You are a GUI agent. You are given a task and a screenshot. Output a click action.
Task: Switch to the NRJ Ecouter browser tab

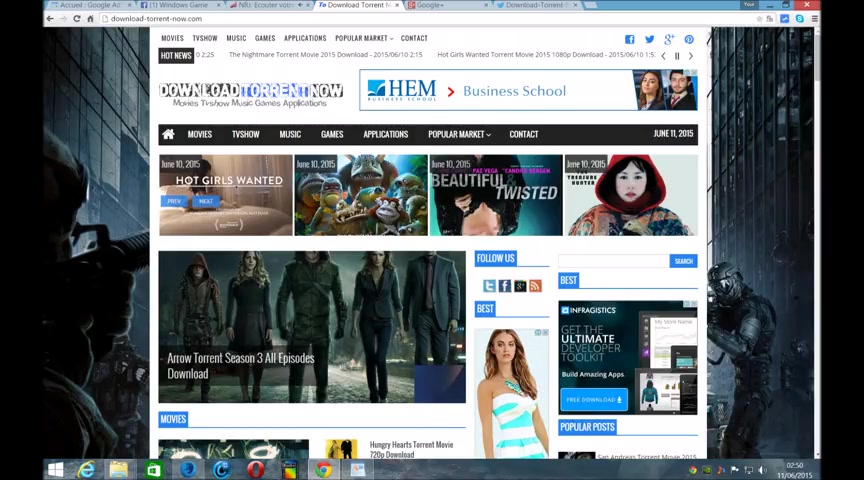coord(268,5)
